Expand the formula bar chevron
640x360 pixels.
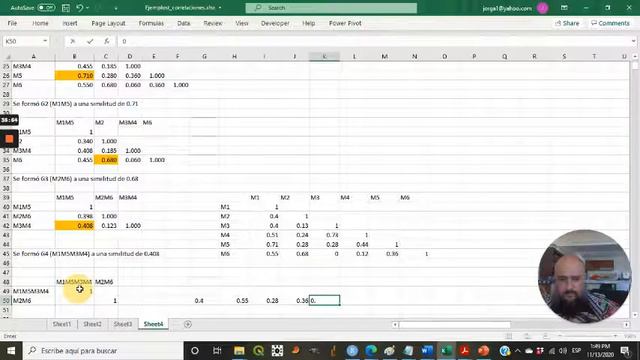point(633,41)
